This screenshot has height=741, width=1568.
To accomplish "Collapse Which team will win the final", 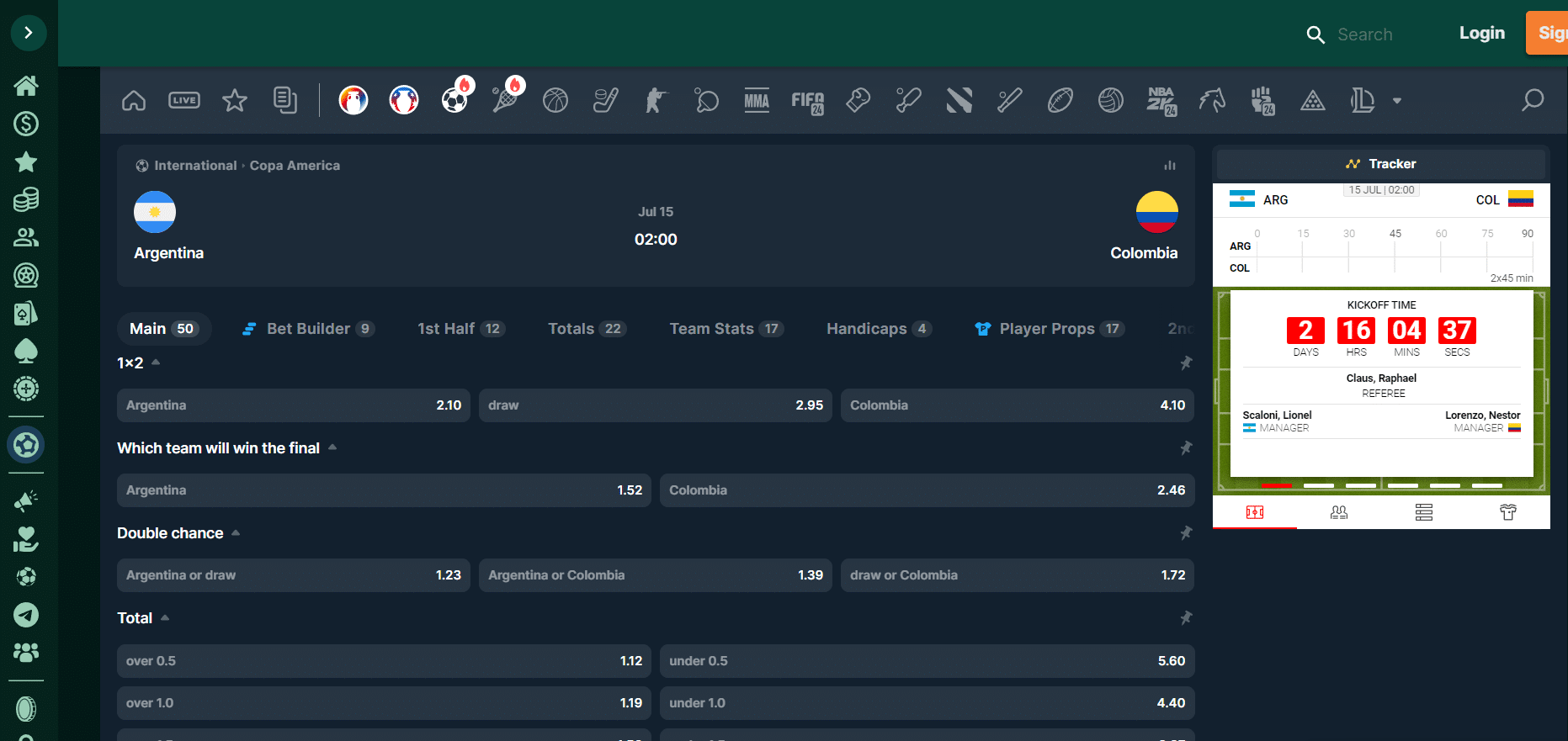I will (x=332, y=447).
